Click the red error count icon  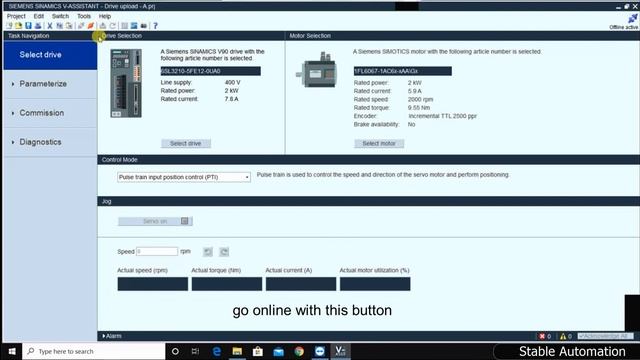click(x=542, y=336)
